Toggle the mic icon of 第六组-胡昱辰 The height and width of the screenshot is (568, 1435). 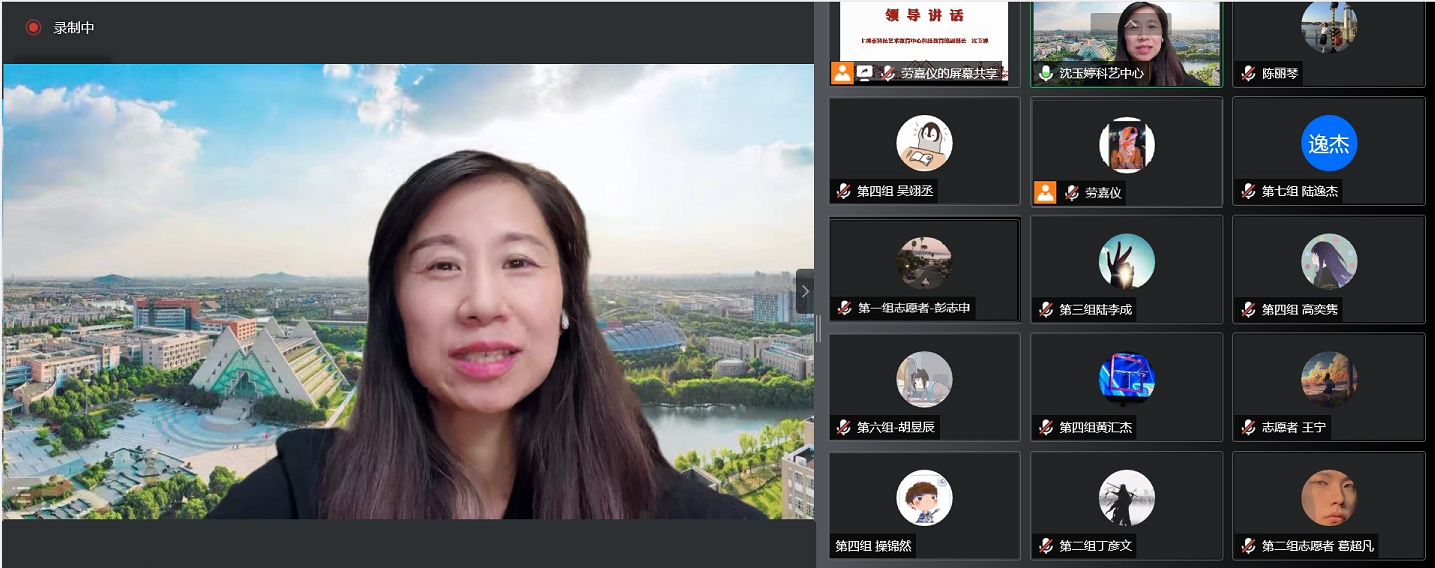844,427
